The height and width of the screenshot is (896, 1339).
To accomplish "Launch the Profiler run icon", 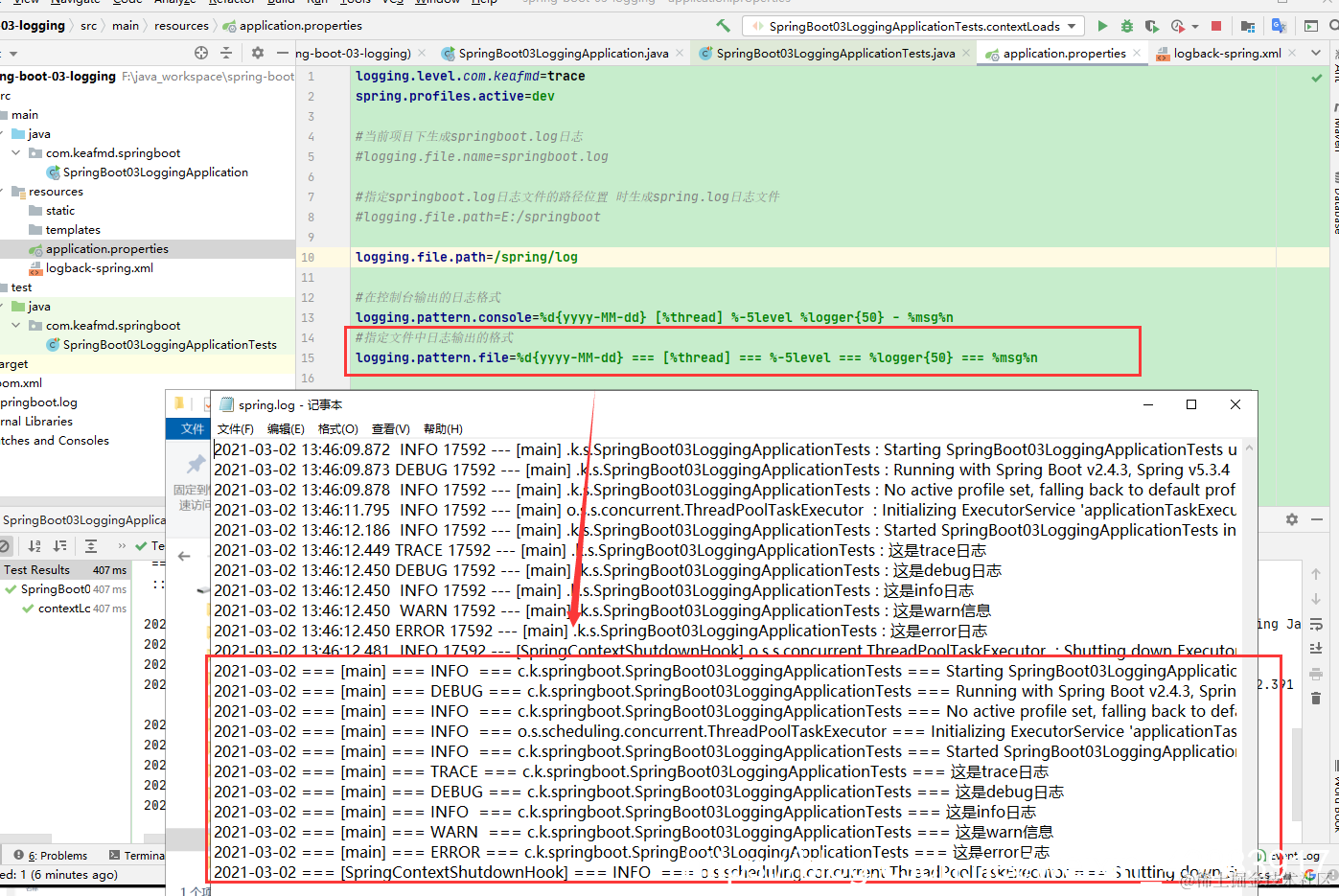I will point(1177,26).
